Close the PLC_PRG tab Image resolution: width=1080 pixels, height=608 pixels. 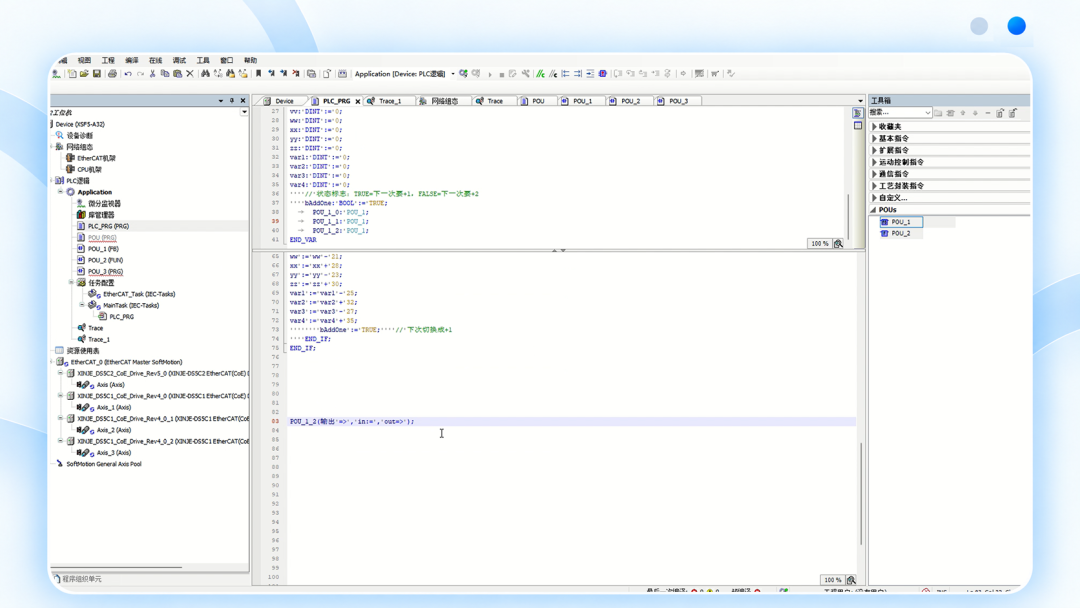pyautogui.click(x=357, y=101)
